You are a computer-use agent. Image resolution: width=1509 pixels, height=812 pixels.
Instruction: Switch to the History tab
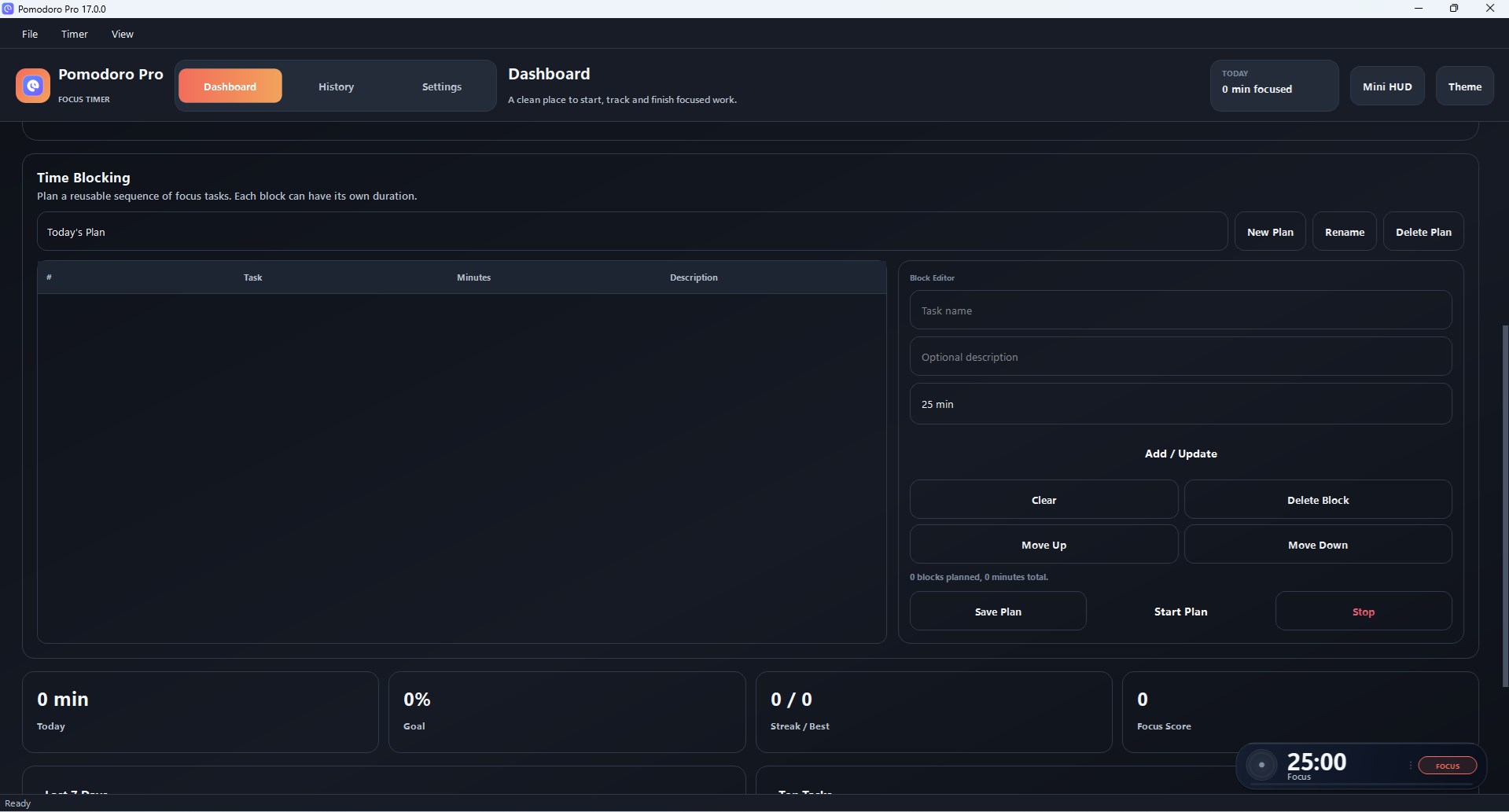(x=336, y=86)
